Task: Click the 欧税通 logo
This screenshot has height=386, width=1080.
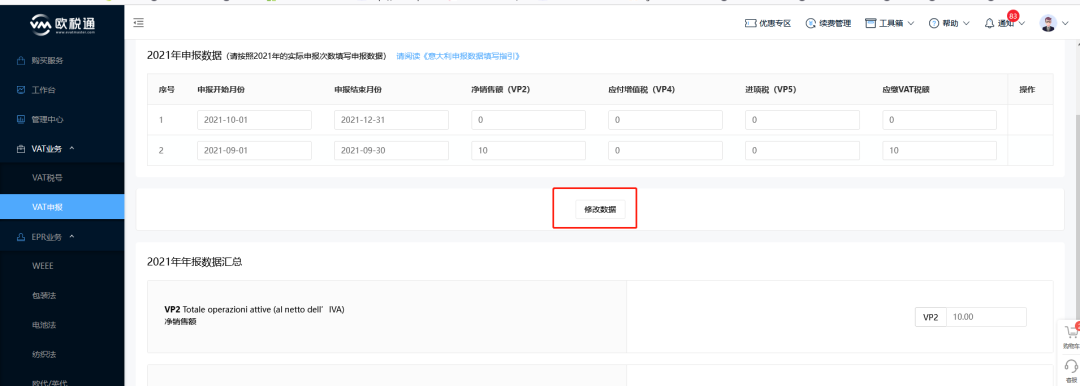Action: 63,24
